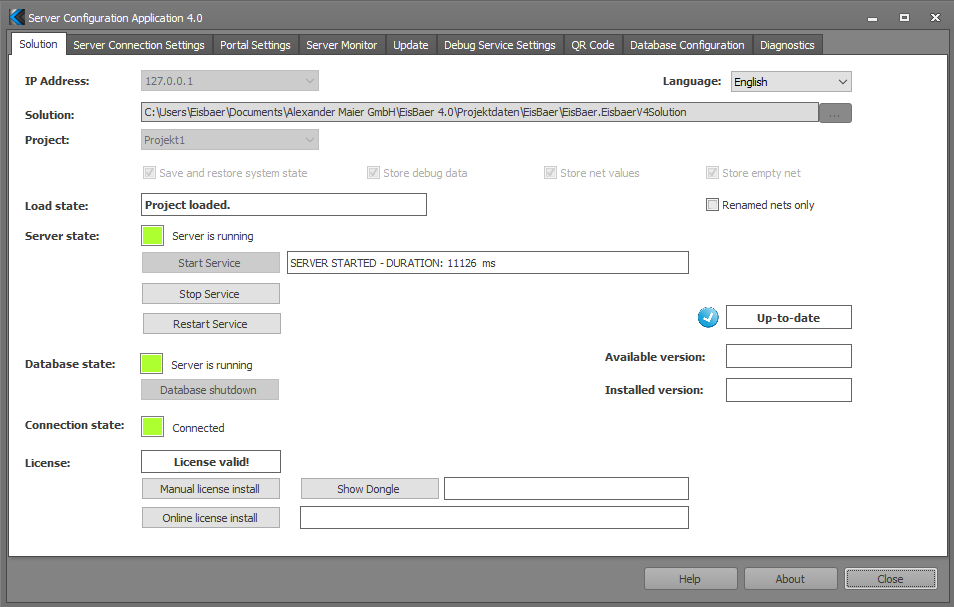Screen dimensions: 954x607
Task: Open the Language dropdown
Action: click(x=791, y=82)
